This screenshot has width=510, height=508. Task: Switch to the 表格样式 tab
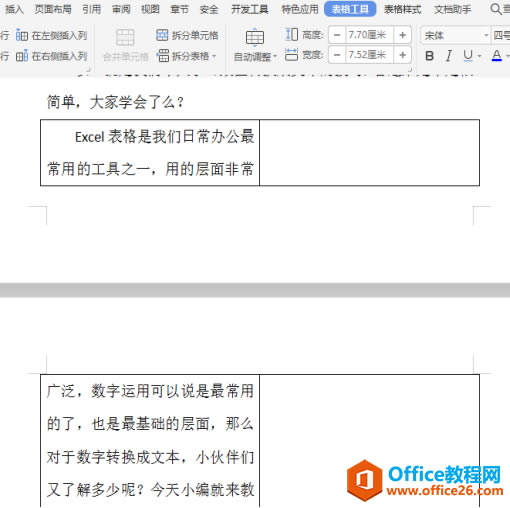tap(402, 9)
